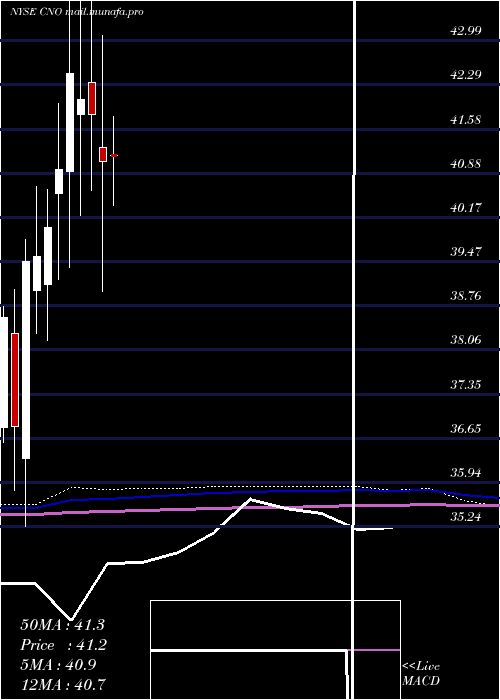Image resolution: width=500 pixels, height=700 pixels.
Task: Click the 12MA : 40.7 readout
Action: pos(63,684)
